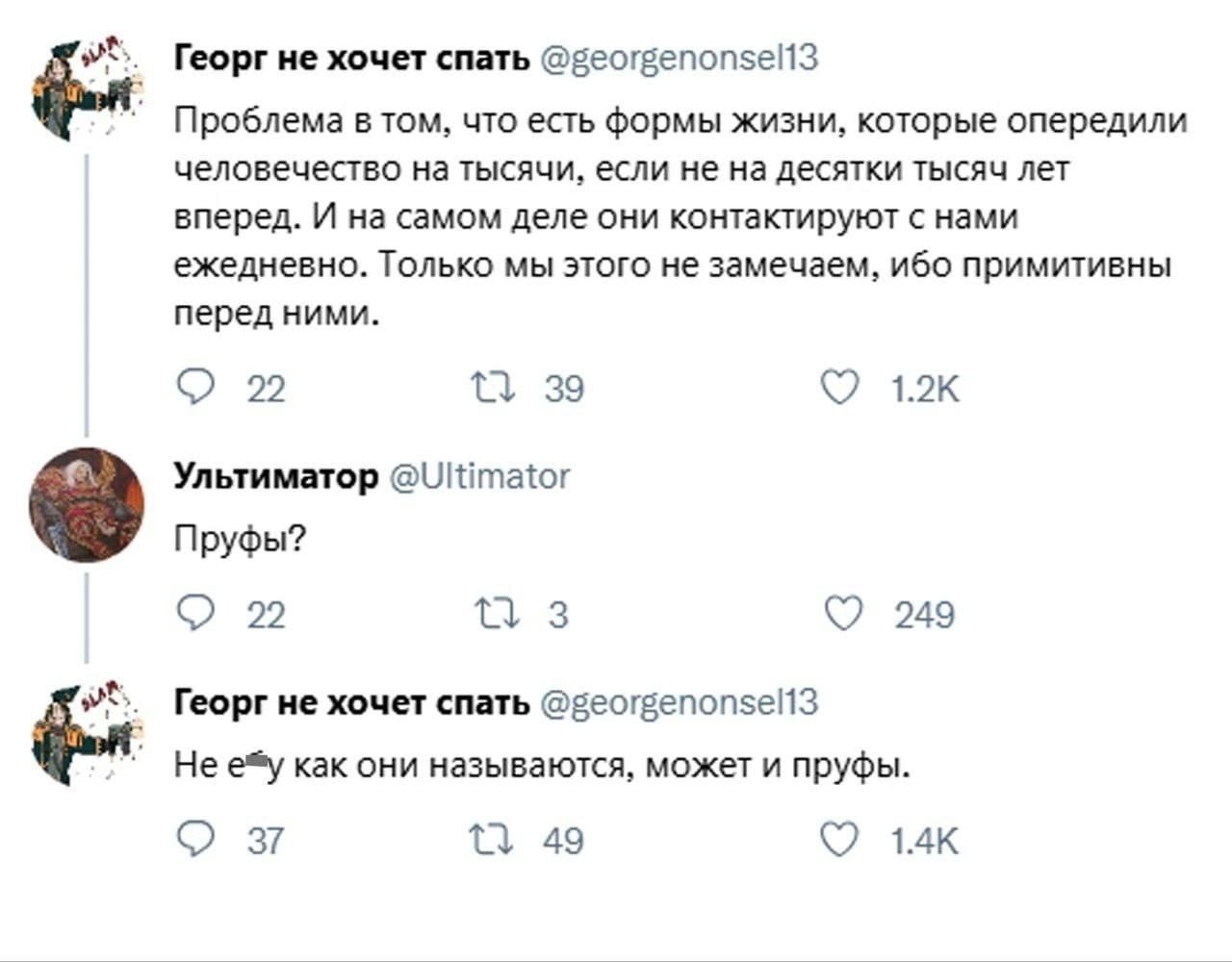
Task: Open the reply text ending "может и пруфы"
Action: 541,766
